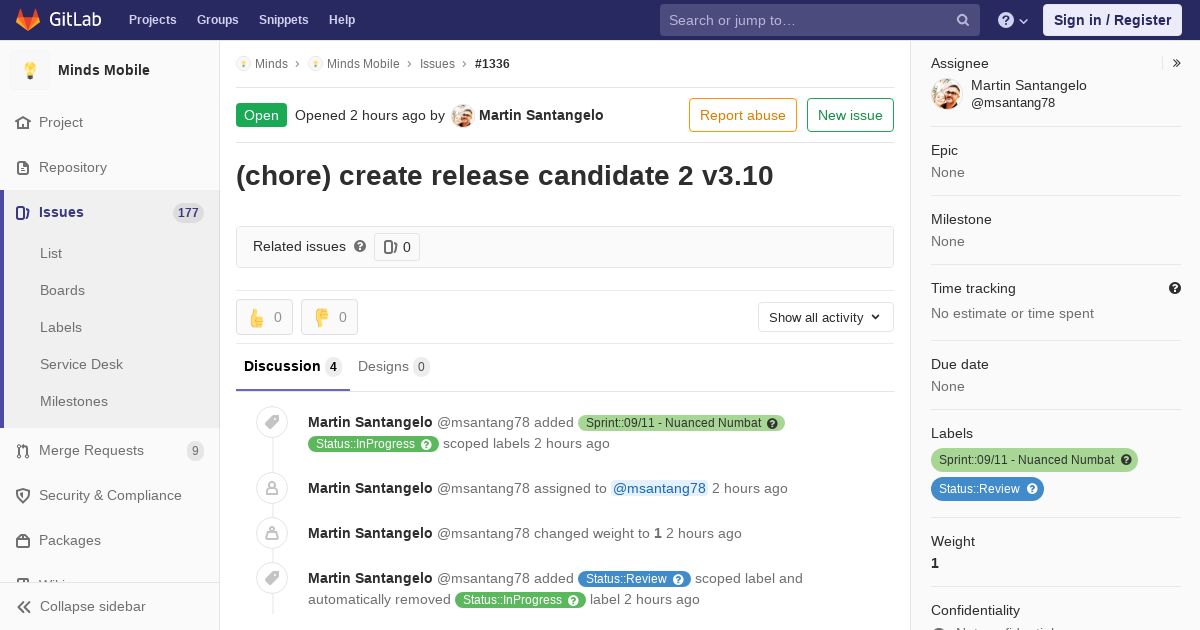Switch to the Discussion tab
The width and height of the screenshot is (1200, 630).
tap(293, 367)
